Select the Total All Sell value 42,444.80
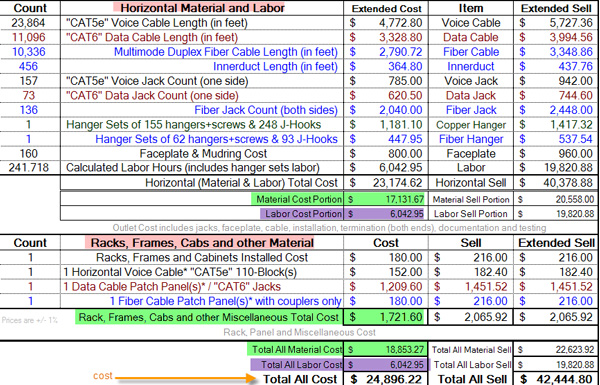The height and width of the screenshot is (385, 600). click(556, 379)
